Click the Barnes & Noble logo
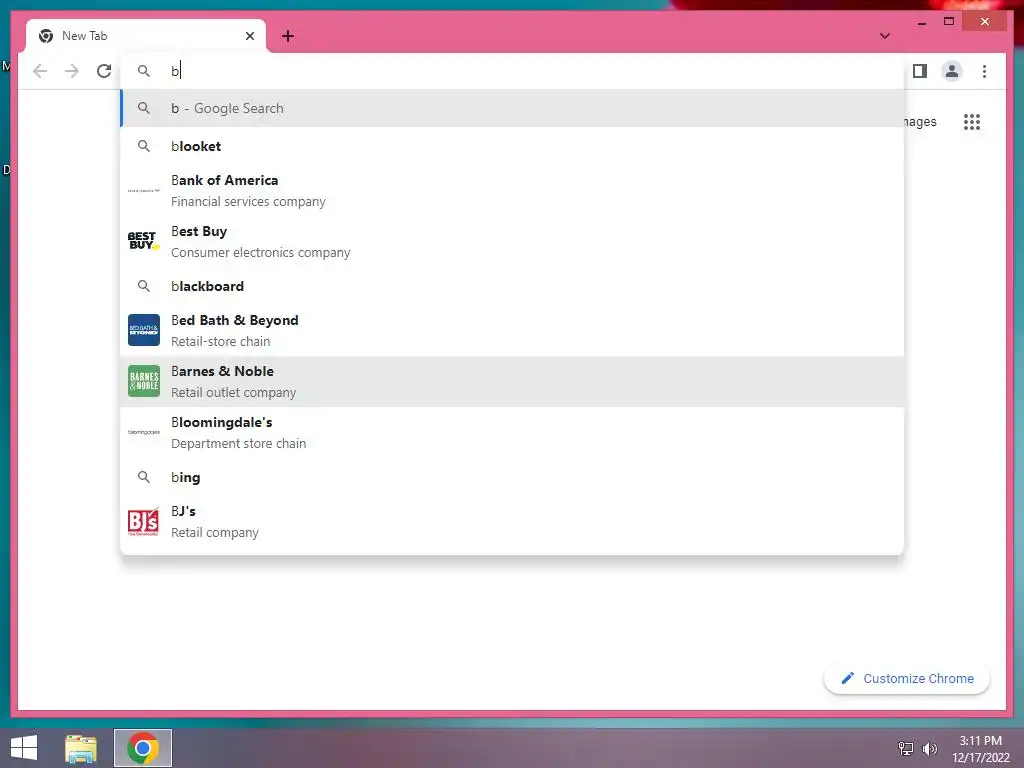 144,381
